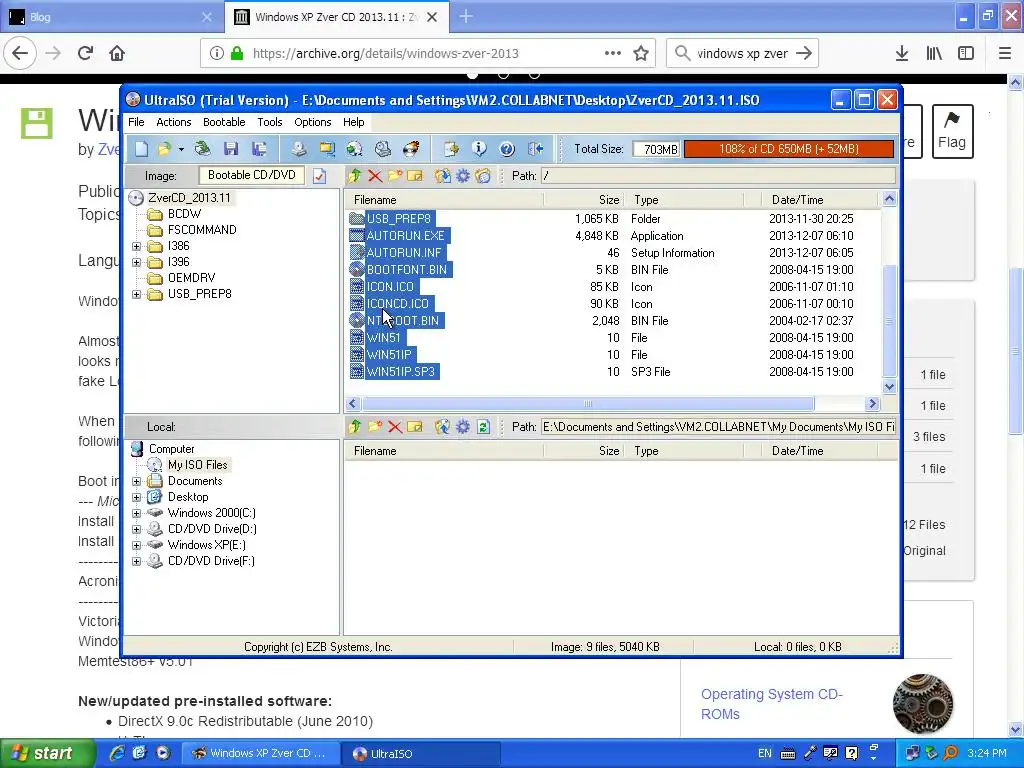Click the Open CD/DVD icon in UltraISO toolbar

point(202,149)
